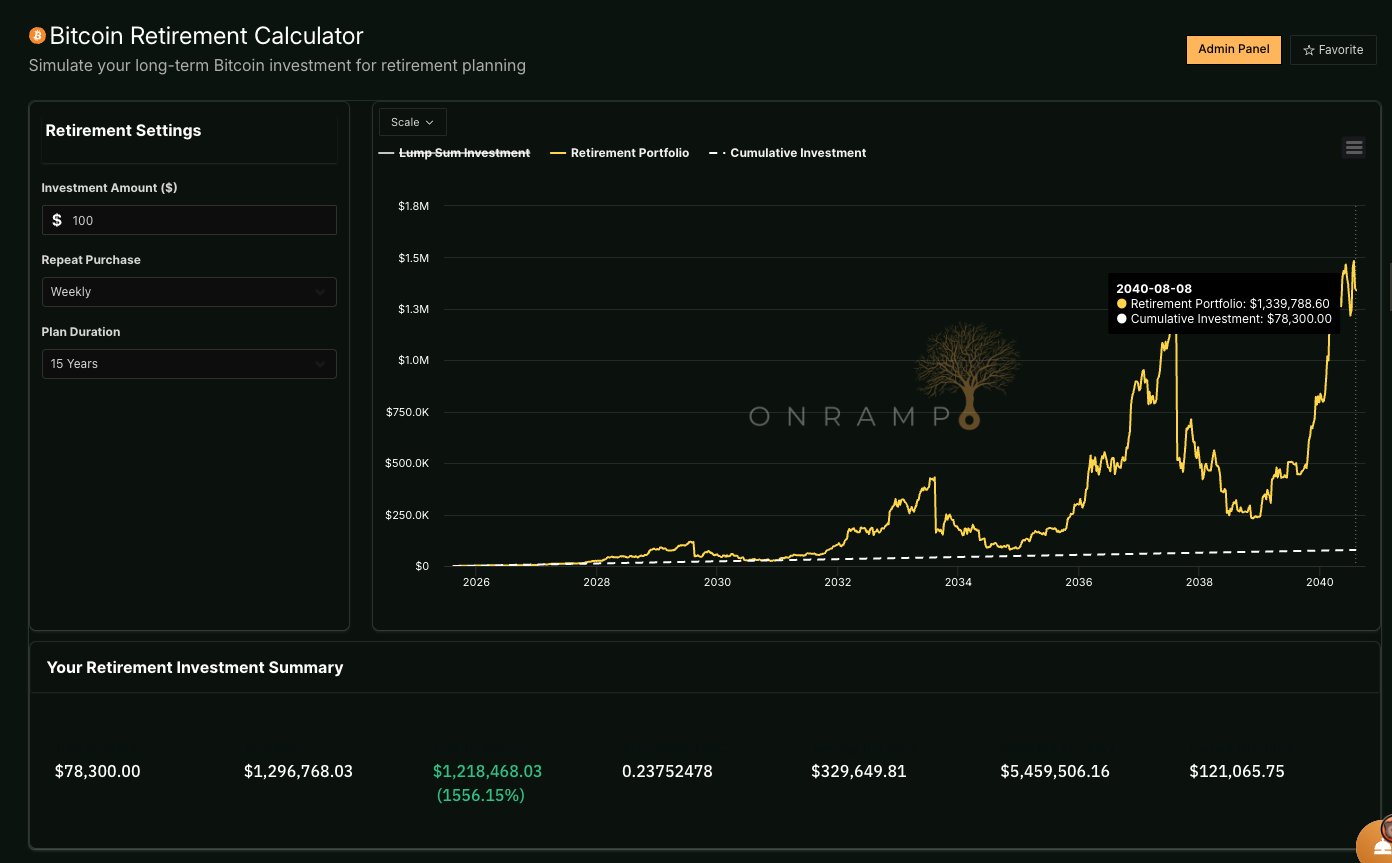The width and height of the screenshot is (1392, 863).
Task: Click the strikethrough line marker beside Lump Sum Investment
Action: 386,153
